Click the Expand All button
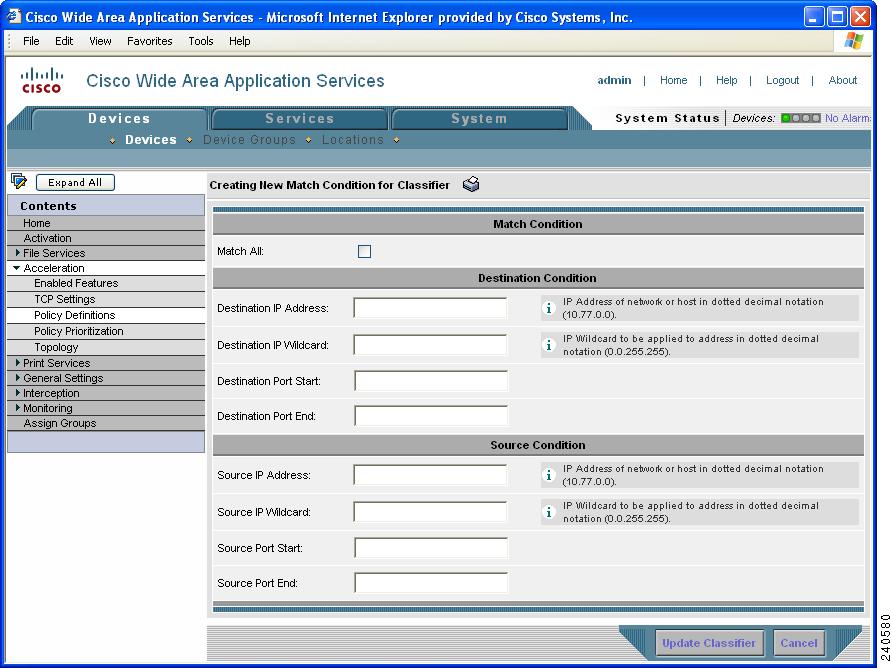This screenshot has height=668, width=892. (75, 182)
